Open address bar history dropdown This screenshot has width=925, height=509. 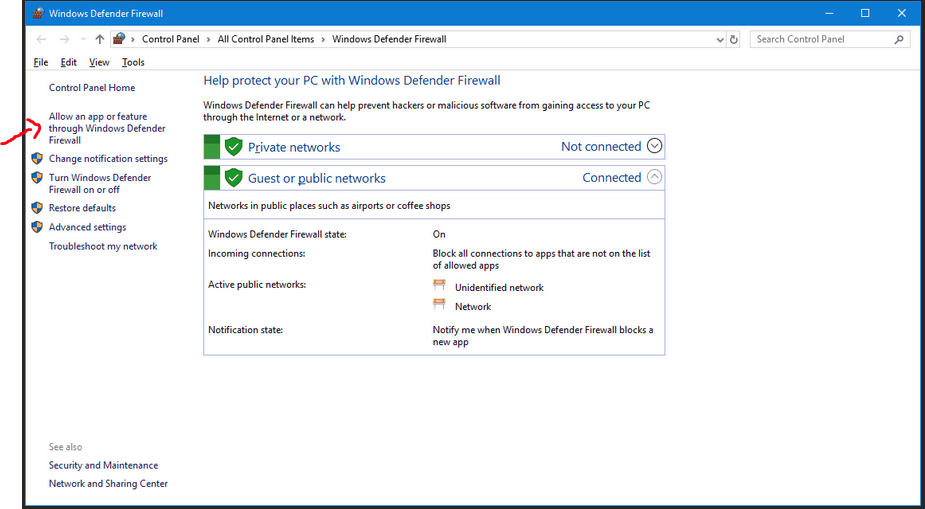coord(720,40)
